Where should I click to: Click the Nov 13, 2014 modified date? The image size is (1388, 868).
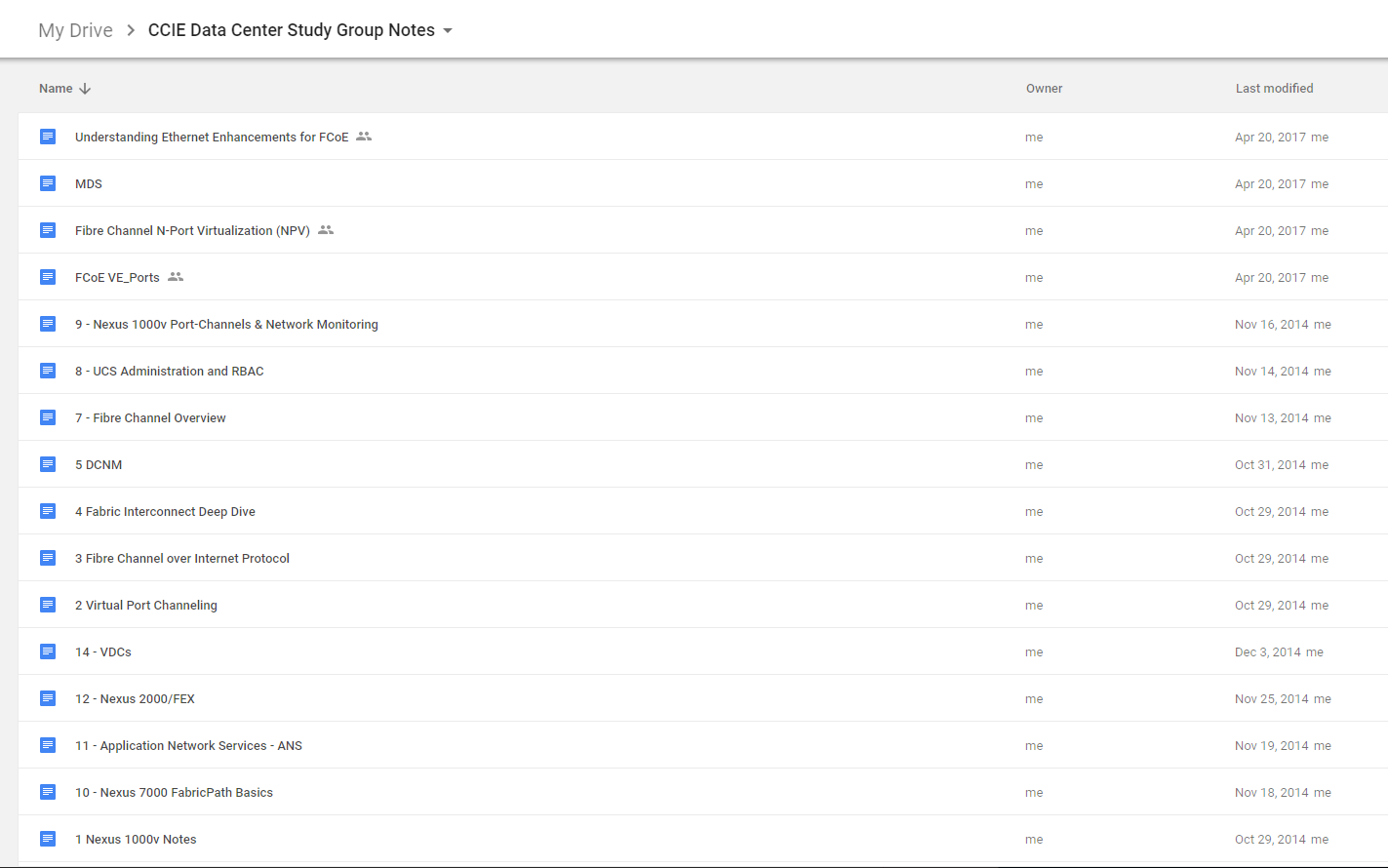click(x=1272, y=418)
